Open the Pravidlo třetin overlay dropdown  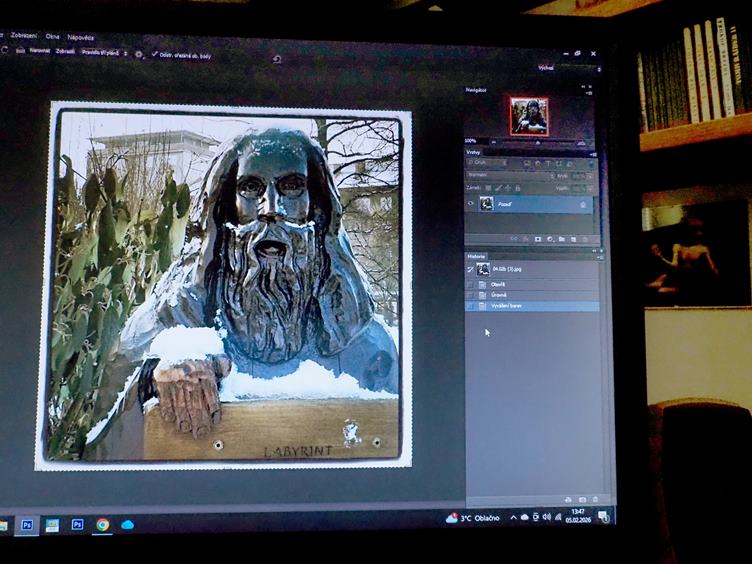click(103, 51)
